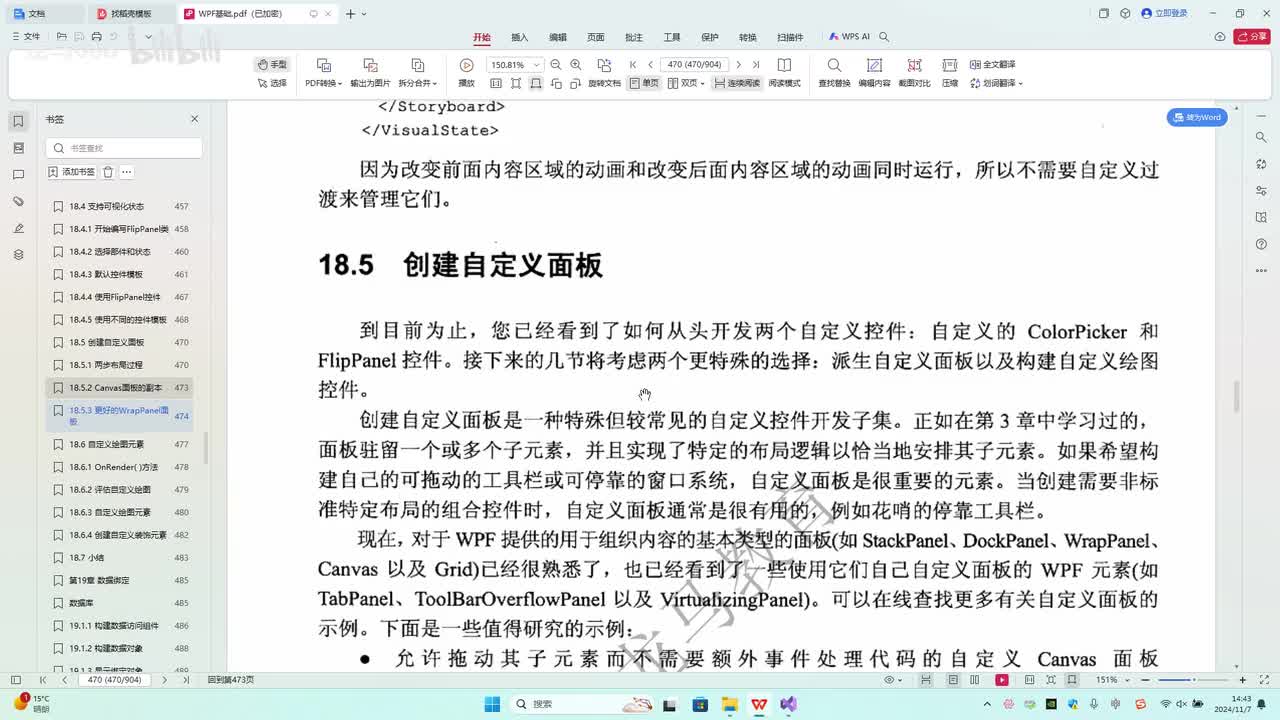The height and width of the screenshot is (720, 1280).
Task: Zoom in with the plus magnifier
Action: tap(575, 64)
